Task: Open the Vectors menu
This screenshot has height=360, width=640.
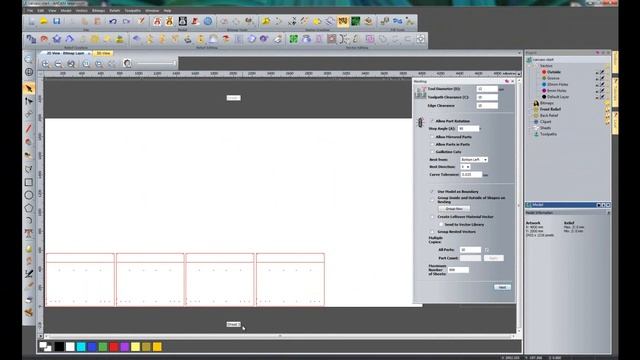Action: pos(81,11)
